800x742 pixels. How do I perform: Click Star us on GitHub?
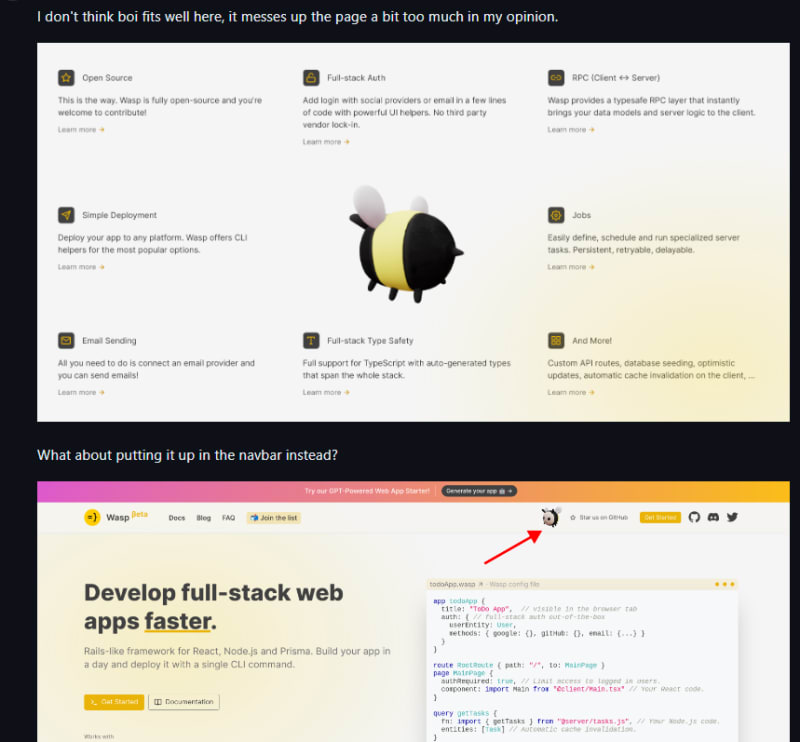click(598, 517)
